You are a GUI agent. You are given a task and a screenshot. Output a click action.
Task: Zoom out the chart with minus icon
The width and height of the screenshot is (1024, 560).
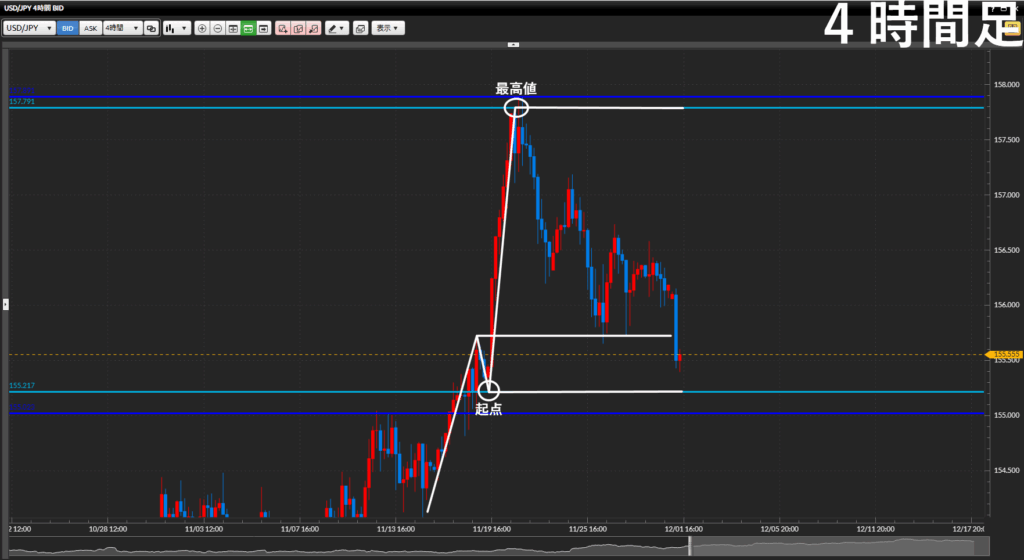[218, 28]
